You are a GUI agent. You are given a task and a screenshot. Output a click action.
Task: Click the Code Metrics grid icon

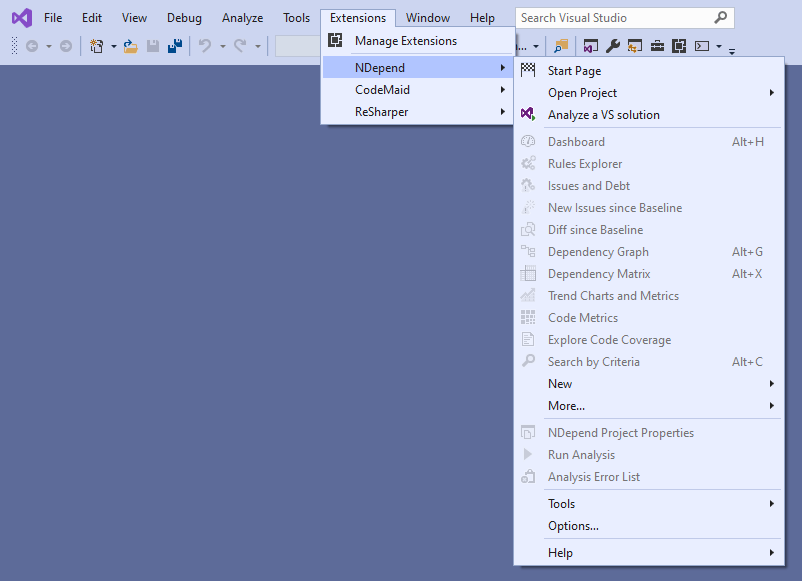pos(528,317)
